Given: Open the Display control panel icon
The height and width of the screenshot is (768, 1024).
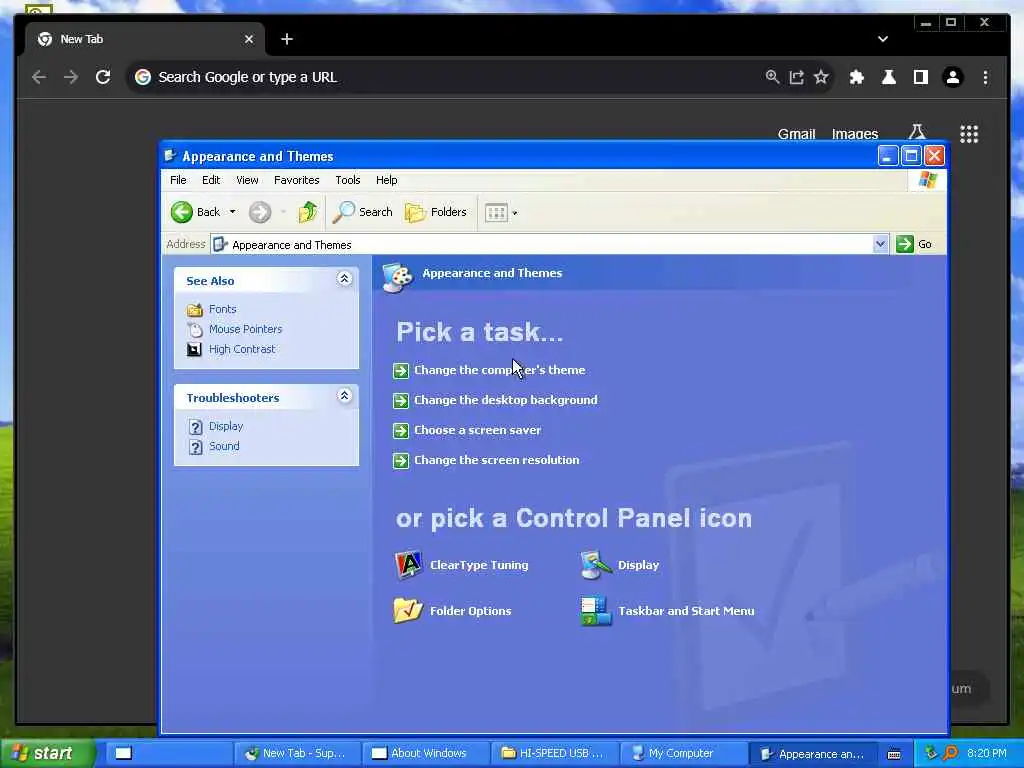Looking at the screenshot, I should [x=596, y=565].
